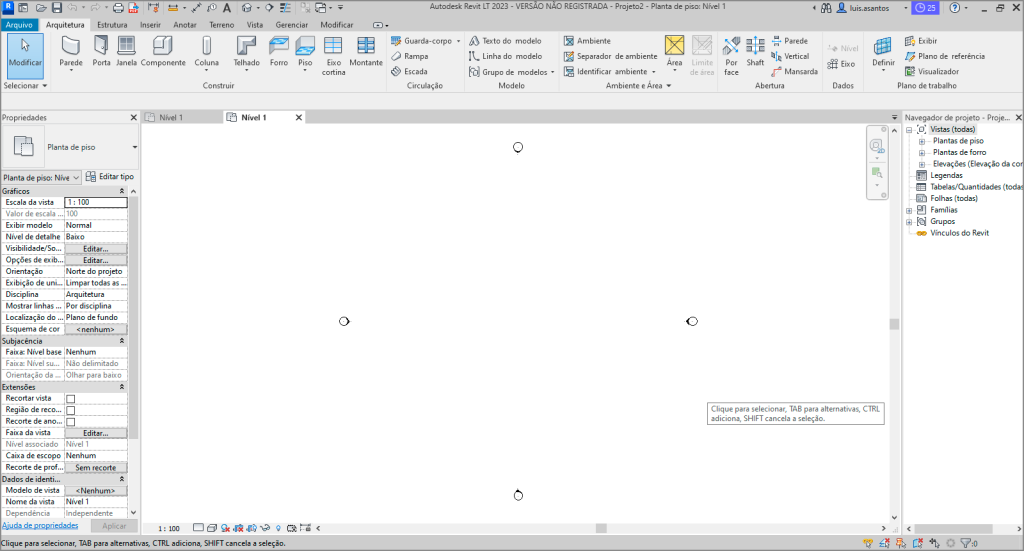Select the Eixo grid tool
The image size is (1024, 551).
tap(841, 64)
